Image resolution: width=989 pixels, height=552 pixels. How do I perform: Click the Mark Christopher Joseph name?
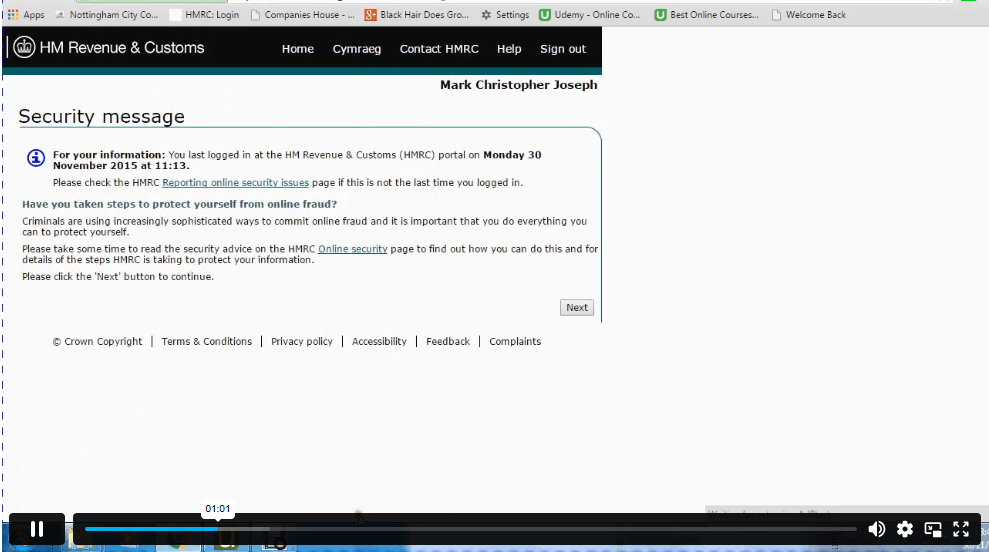point(518,85)
